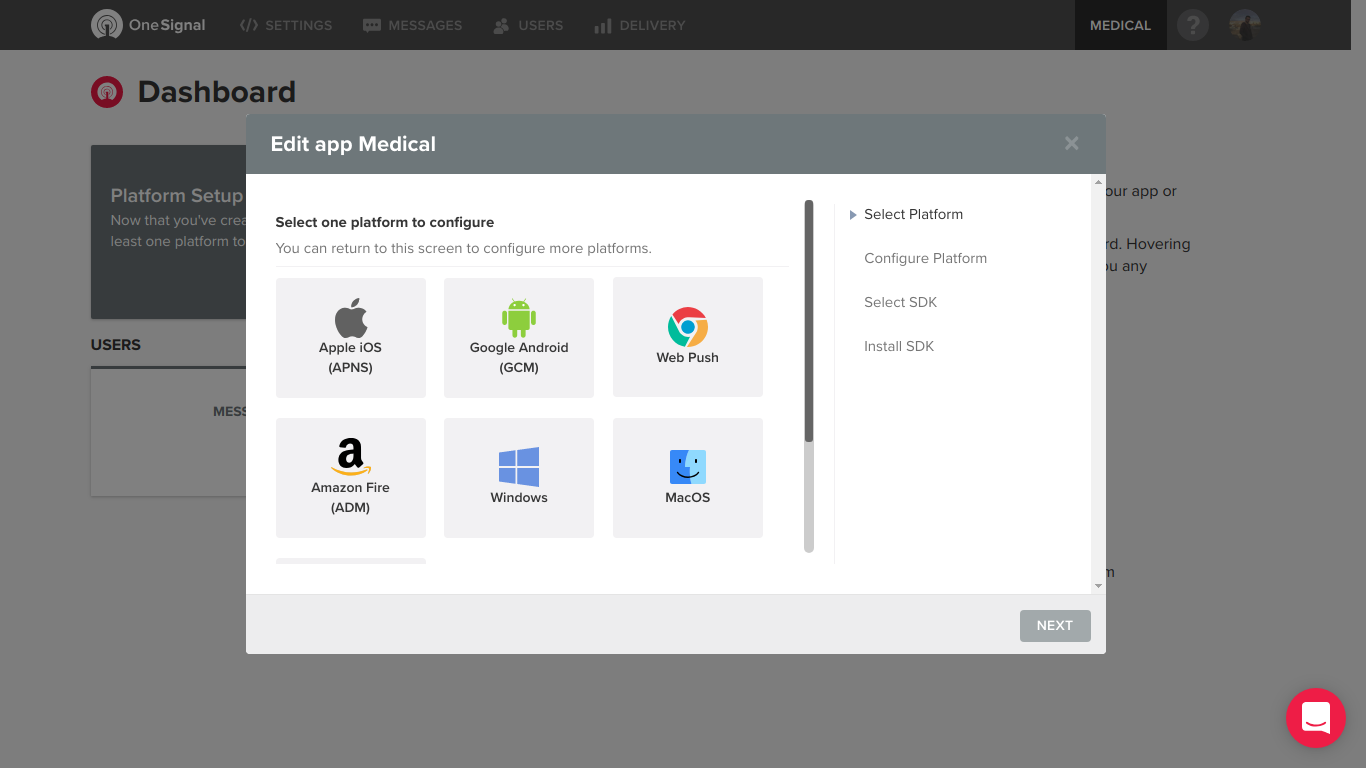Open the Delivery menu
1366x768 pixels.
click(x=640, y=25)
